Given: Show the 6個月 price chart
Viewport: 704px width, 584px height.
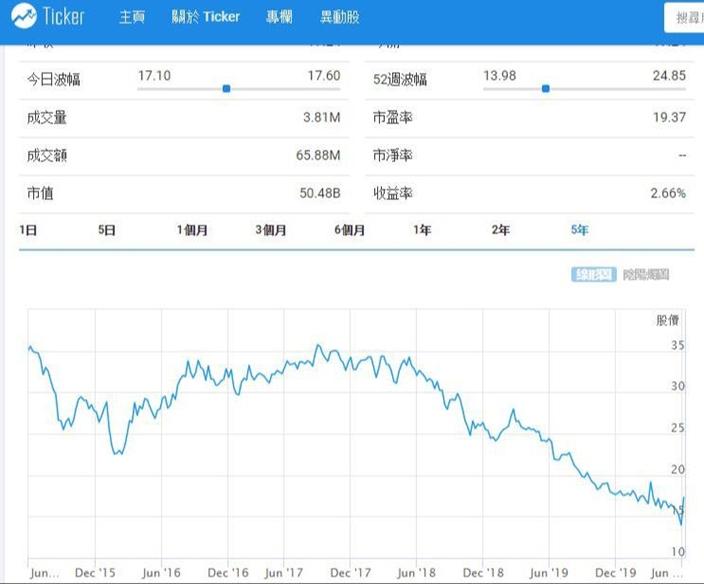Looking at the screenshot, I should (349, 230).
